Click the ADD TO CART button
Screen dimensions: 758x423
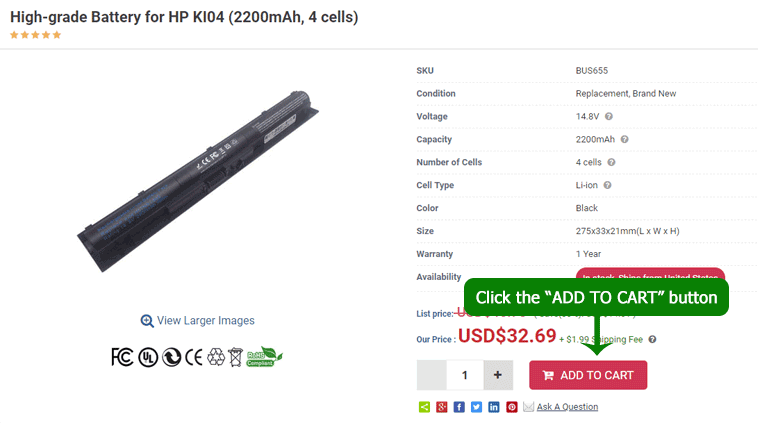click(x=588, y=375)
